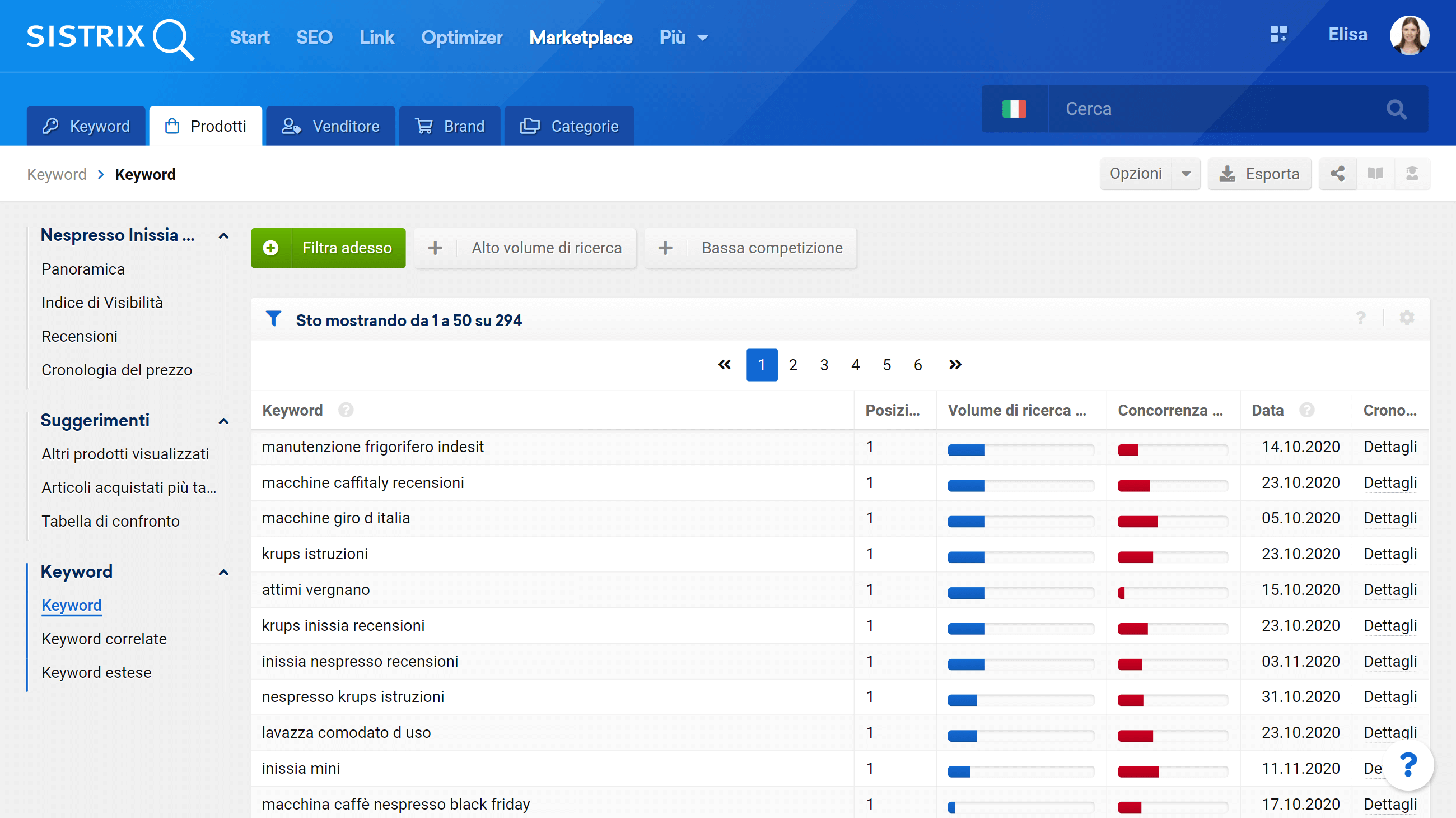Apply Bassa competizione filter
Screen dimensions: 1456x818
[750, 248]
